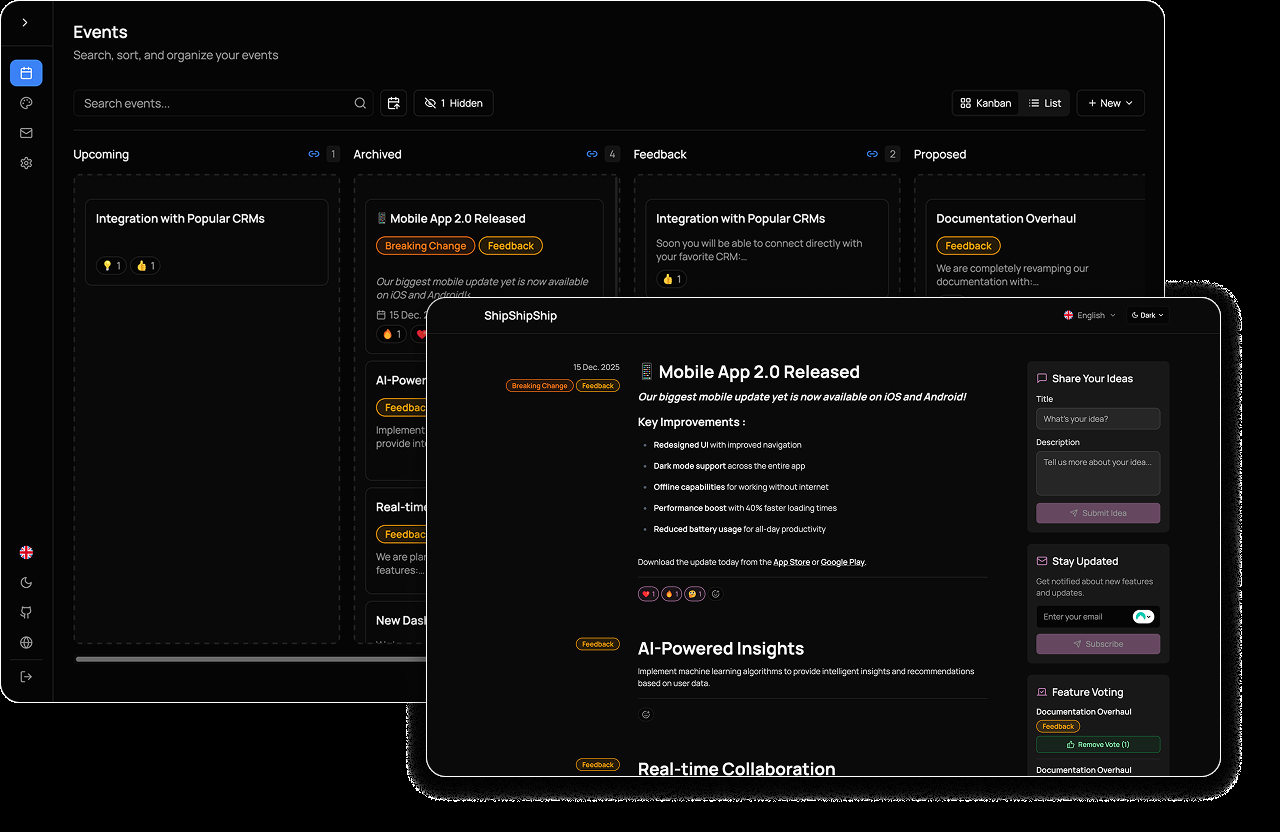Click the link icon on the Archived column
The width and height of the screenshot is (1280, 832).
click(592, 154)
